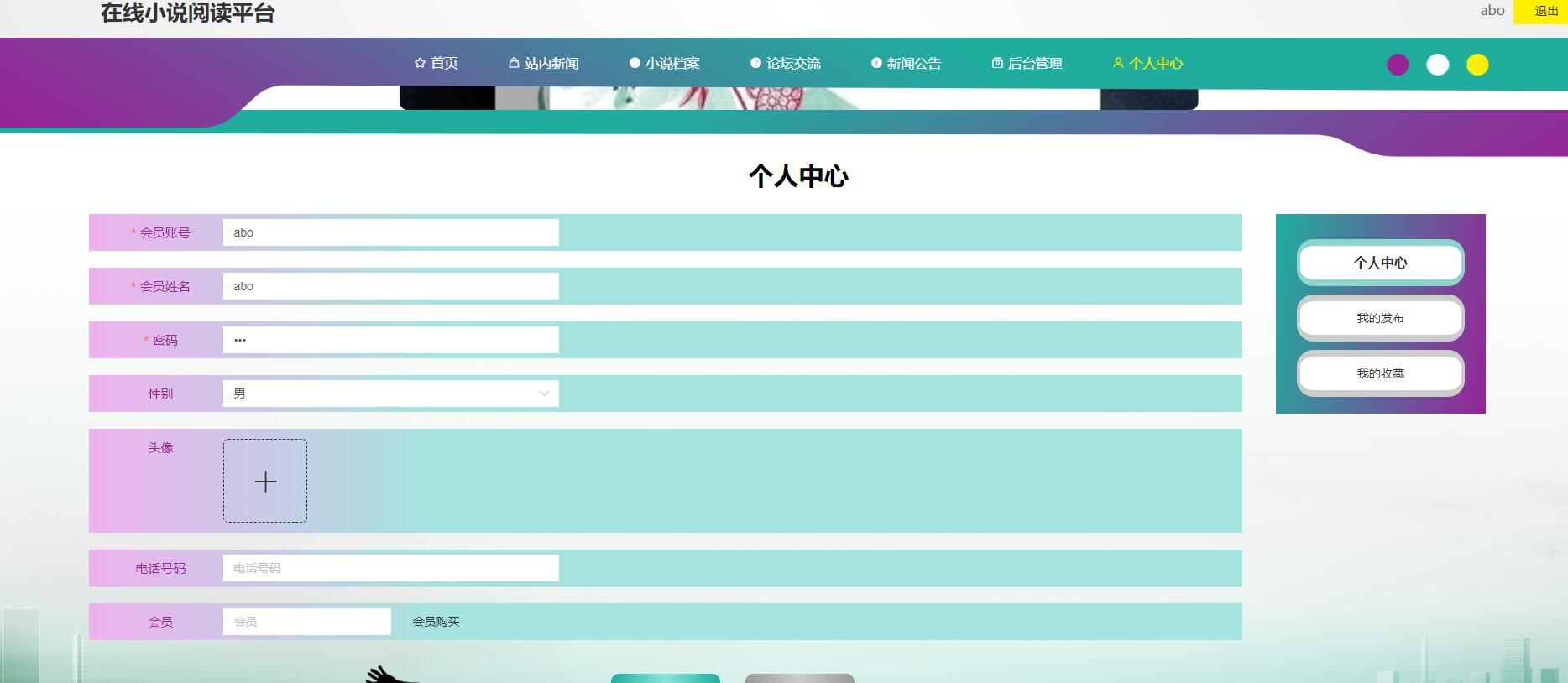This screenshot has height=683, width=1568.
Task: Focus the 会员账号 input field
Action: 391,232
